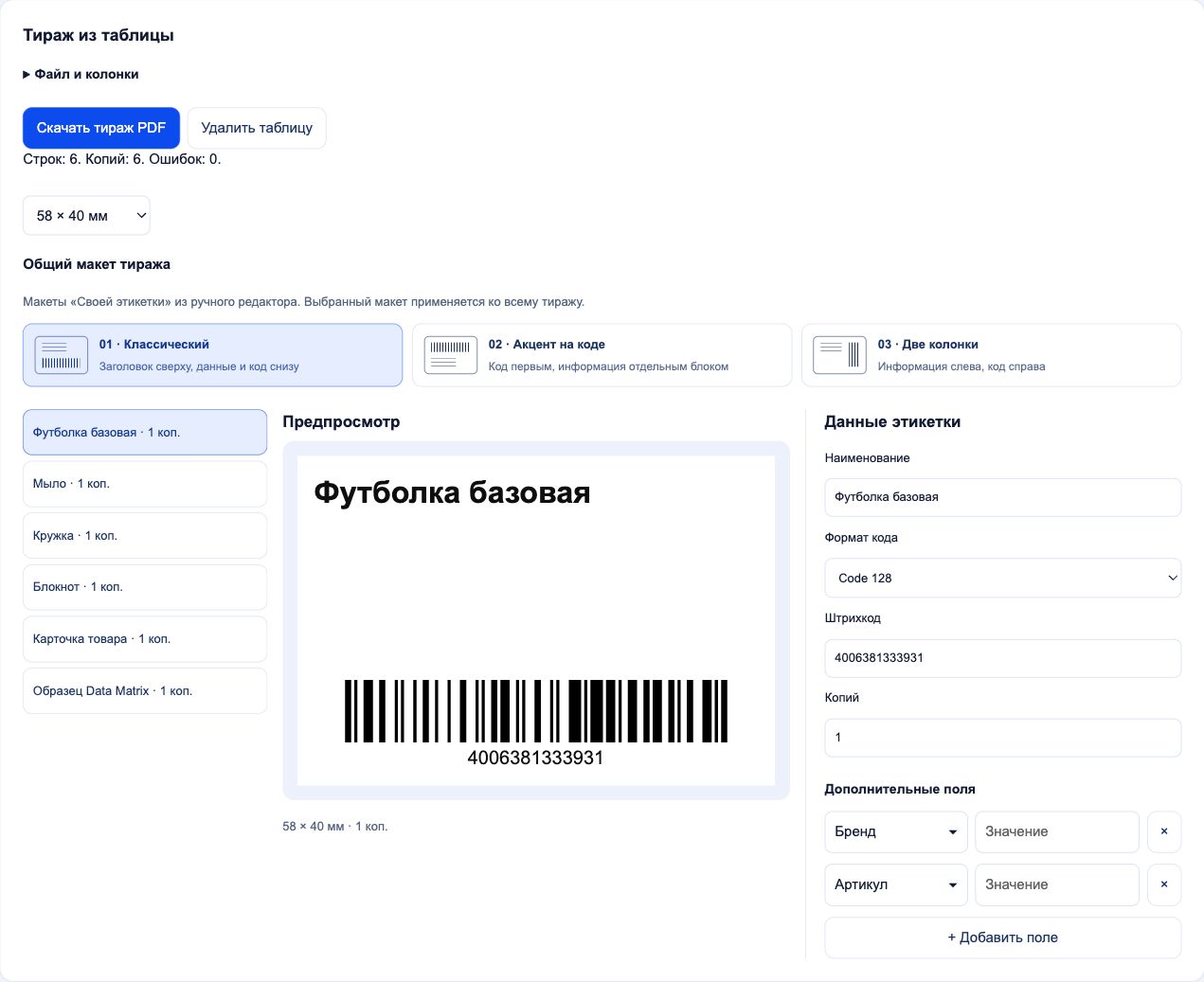
Task: Select 'Образец Data Matrix' list entry
Action: pos(145,691)
